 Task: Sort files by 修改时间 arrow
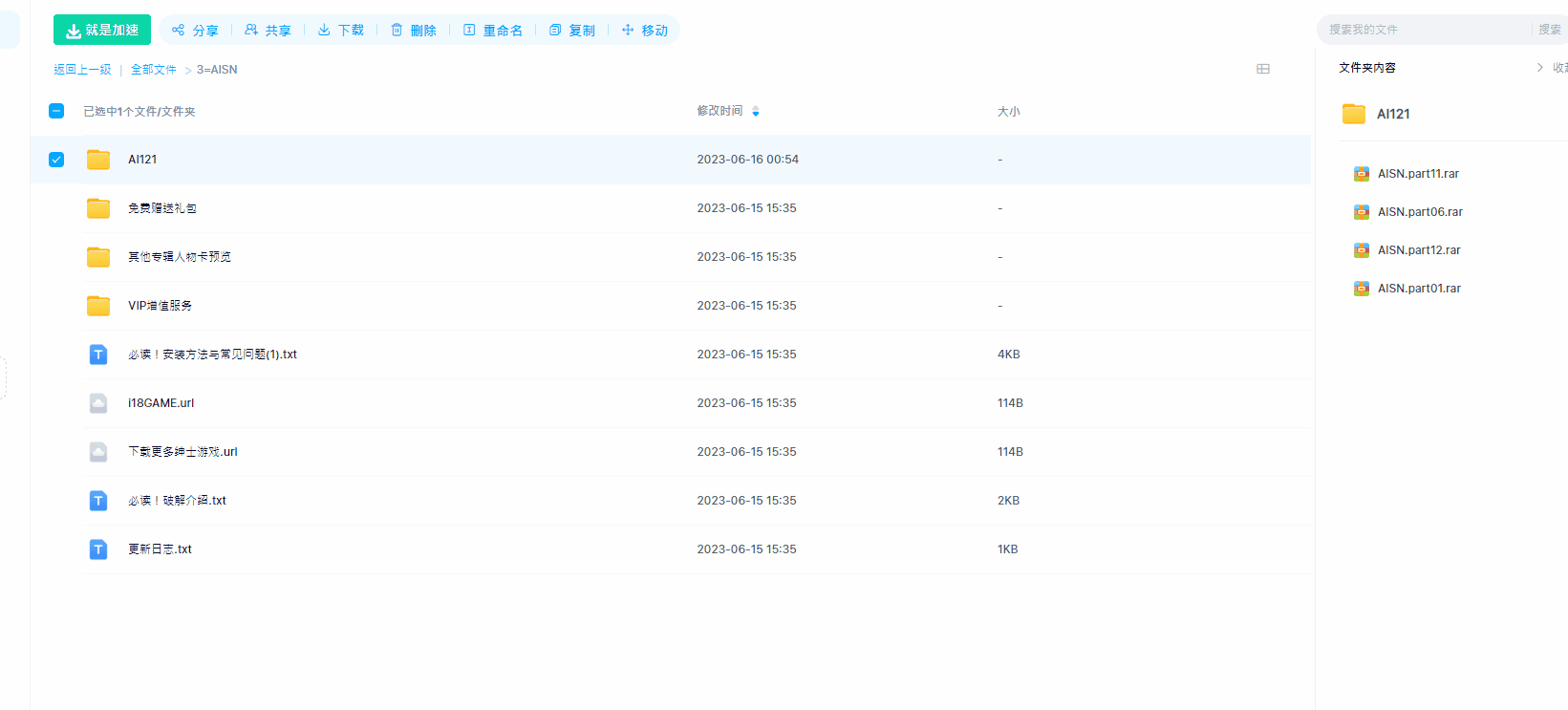point(756,112)
